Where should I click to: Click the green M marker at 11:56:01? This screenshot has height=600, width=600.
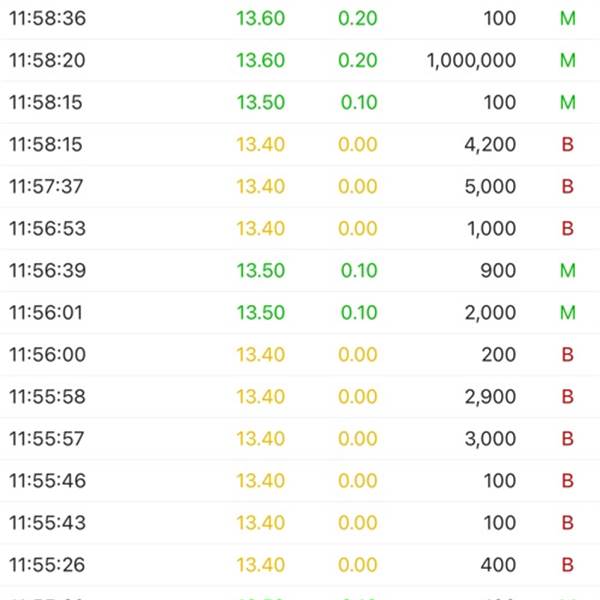[x=568, y=313]
